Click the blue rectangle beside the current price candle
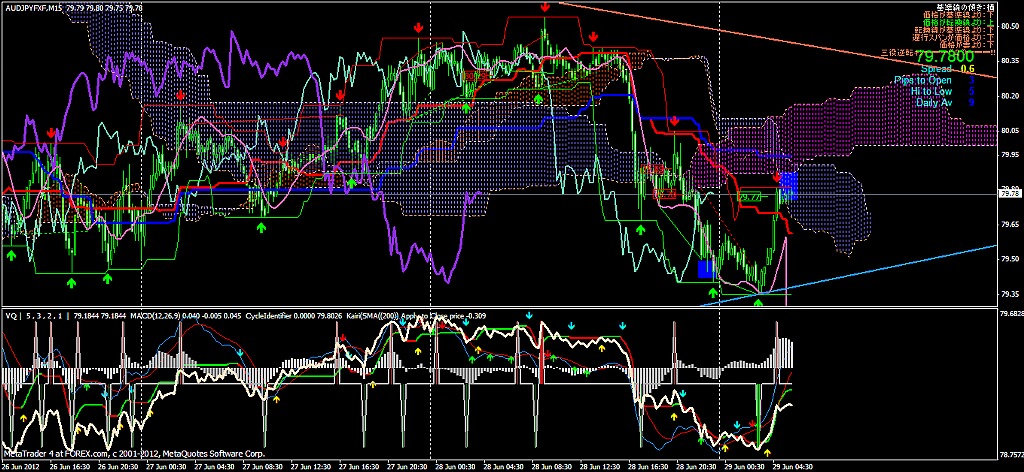The height and width of the screenshot is (472, 1024). click(788, 183)
